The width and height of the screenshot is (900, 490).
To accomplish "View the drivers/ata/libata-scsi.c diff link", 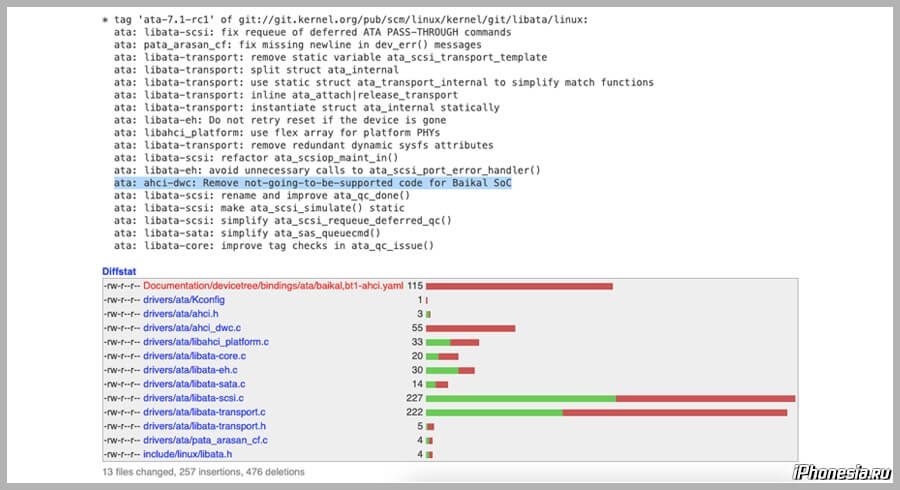I will [193, 398].
